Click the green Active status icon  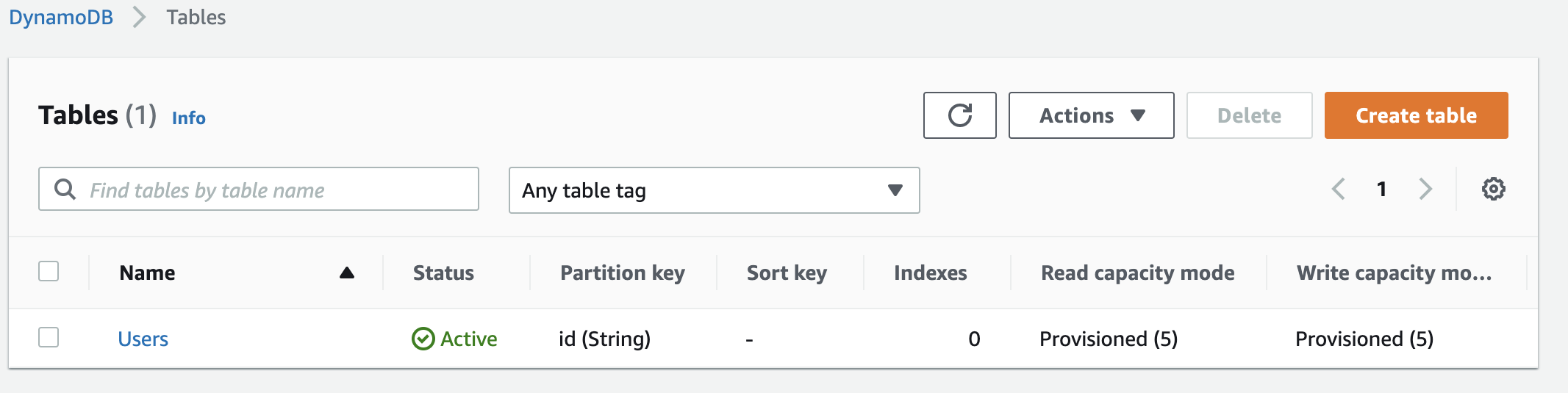423,339
